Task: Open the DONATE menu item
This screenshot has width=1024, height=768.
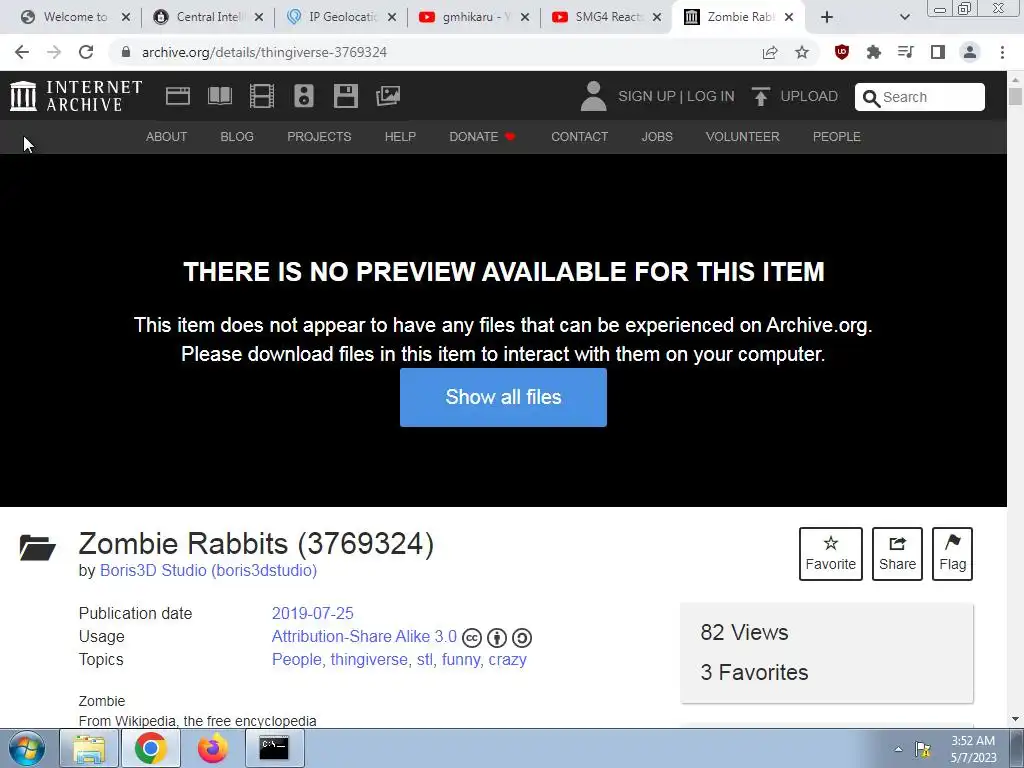Action: (483, 136)
